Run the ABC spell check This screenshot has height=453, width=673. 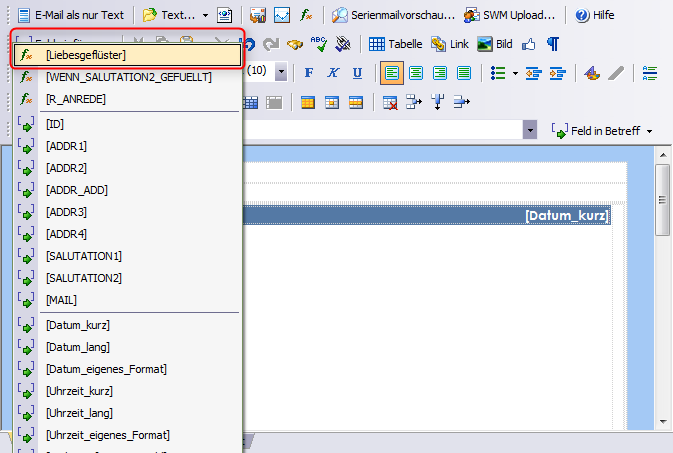click(318, 44)
